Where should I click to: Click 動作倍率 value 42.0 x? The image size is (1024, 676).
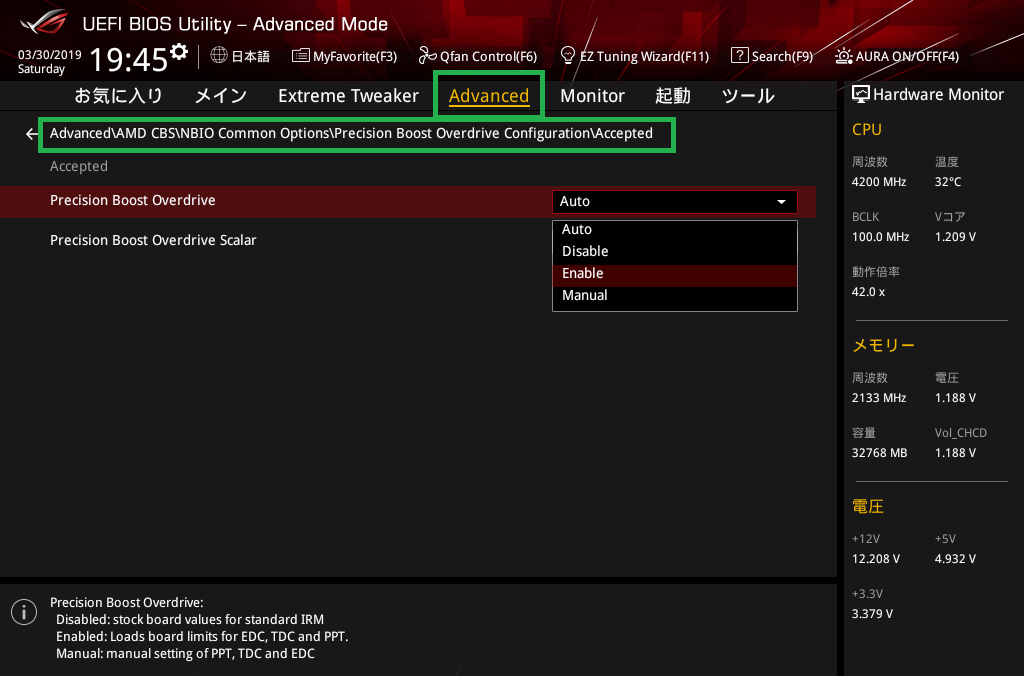click(868, 292)
